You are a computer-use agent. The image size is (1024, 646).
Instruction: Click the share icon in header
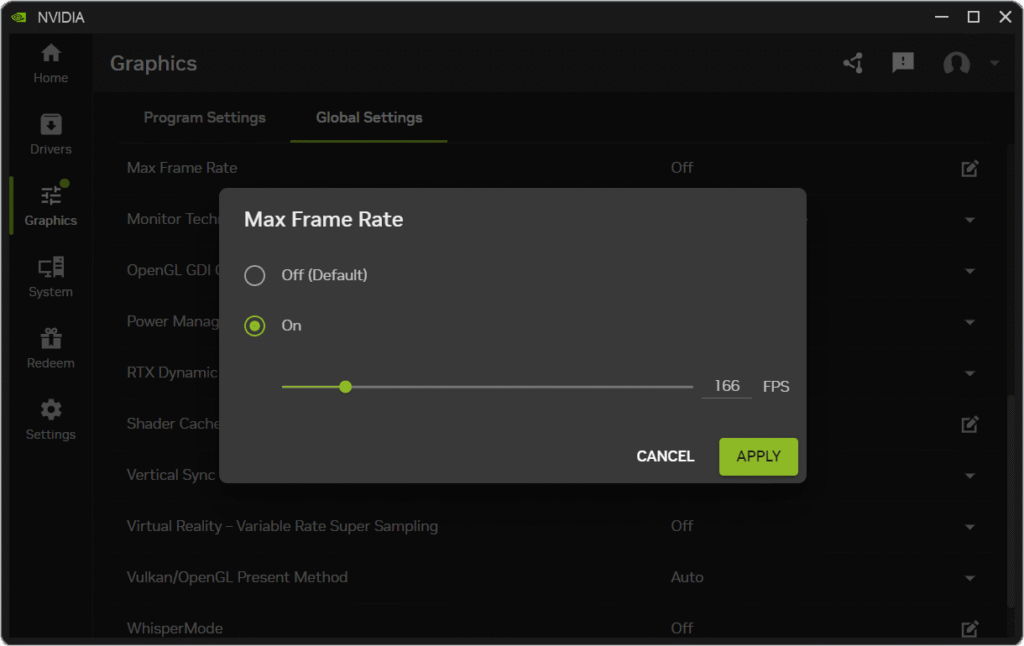click(854, 63)
